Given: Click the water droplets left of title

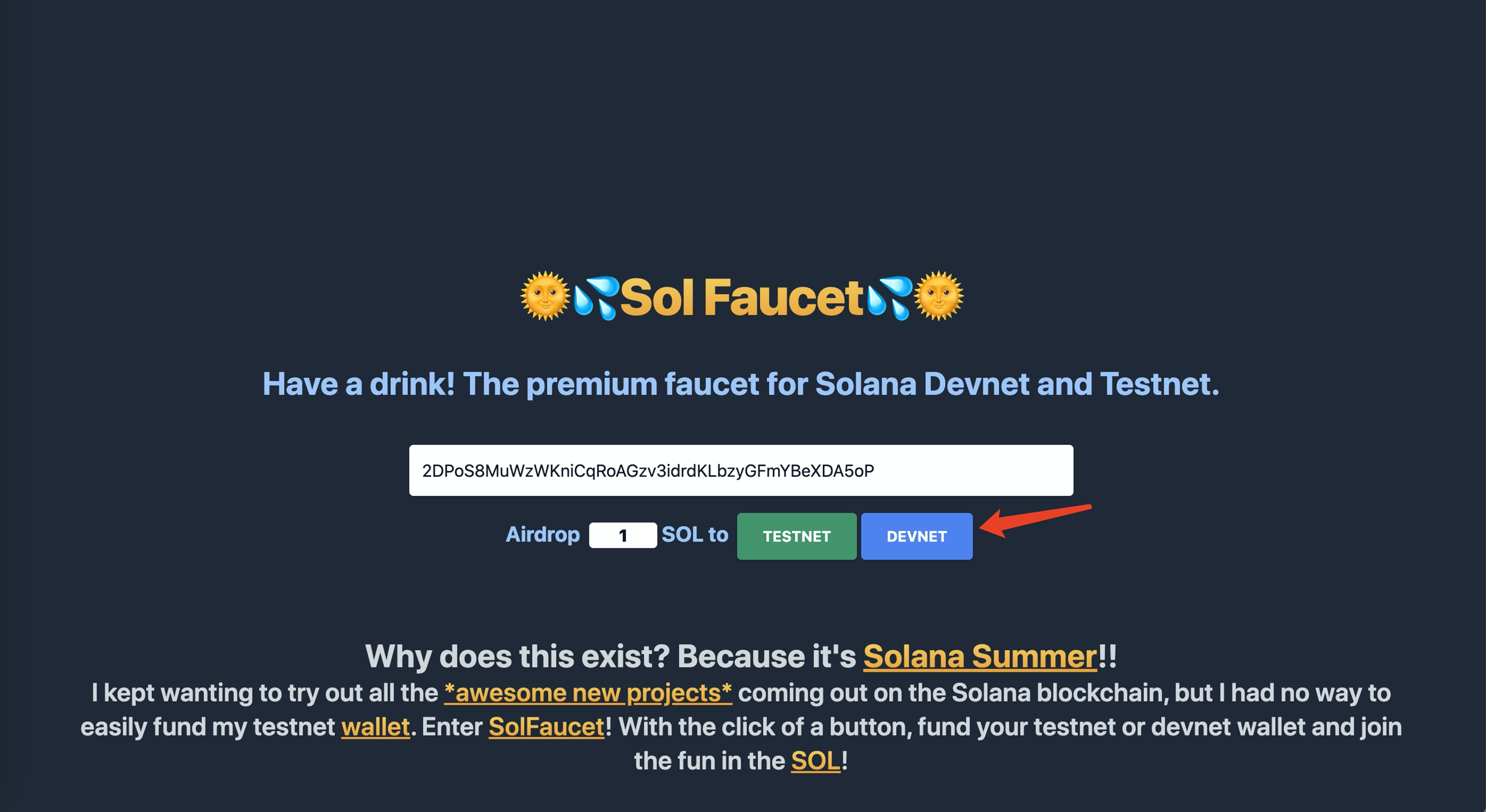Looking at the screenshot, I should 596,297.
